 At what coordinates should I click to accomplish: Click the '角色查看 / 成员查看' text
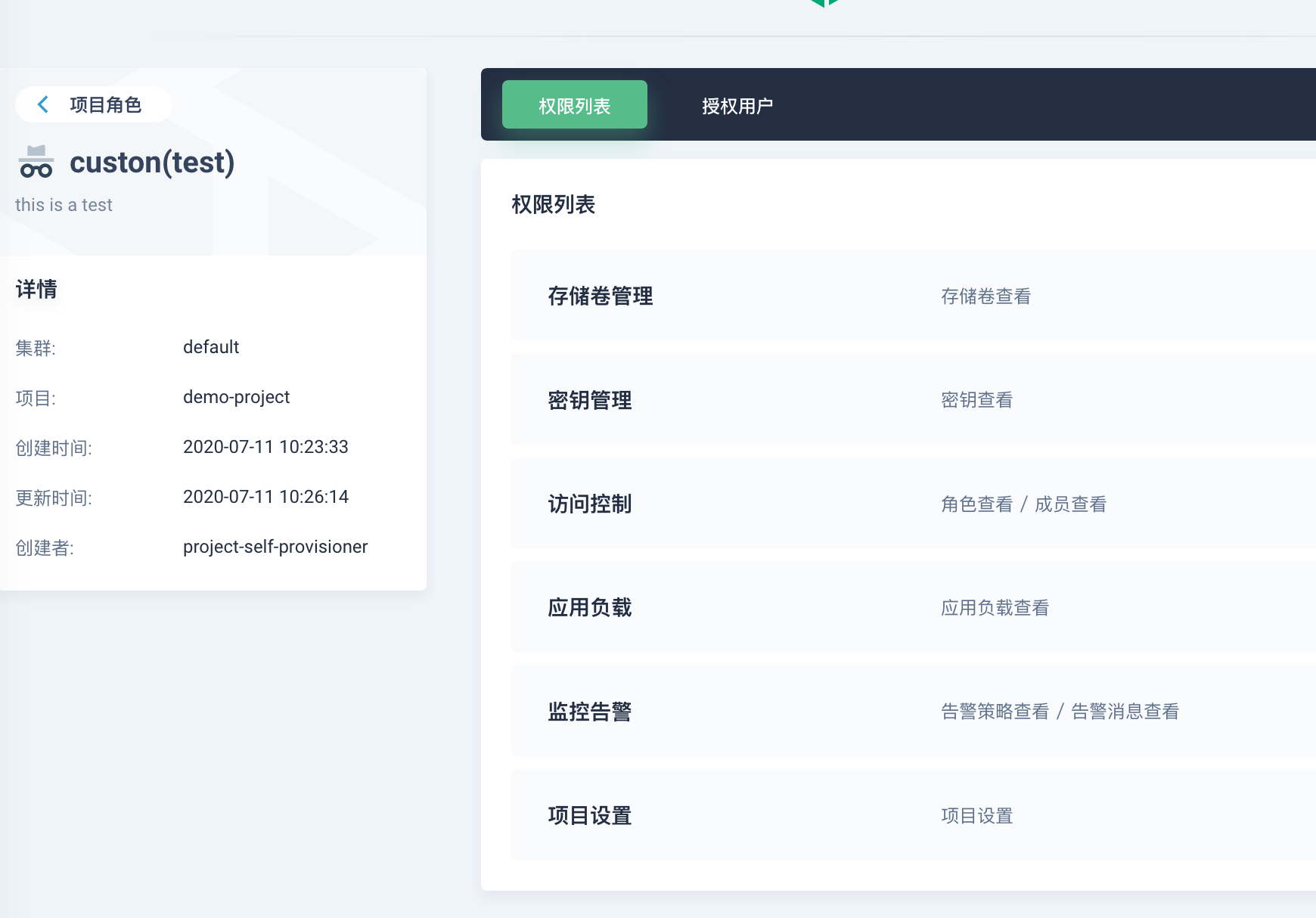pos(1023,504)
